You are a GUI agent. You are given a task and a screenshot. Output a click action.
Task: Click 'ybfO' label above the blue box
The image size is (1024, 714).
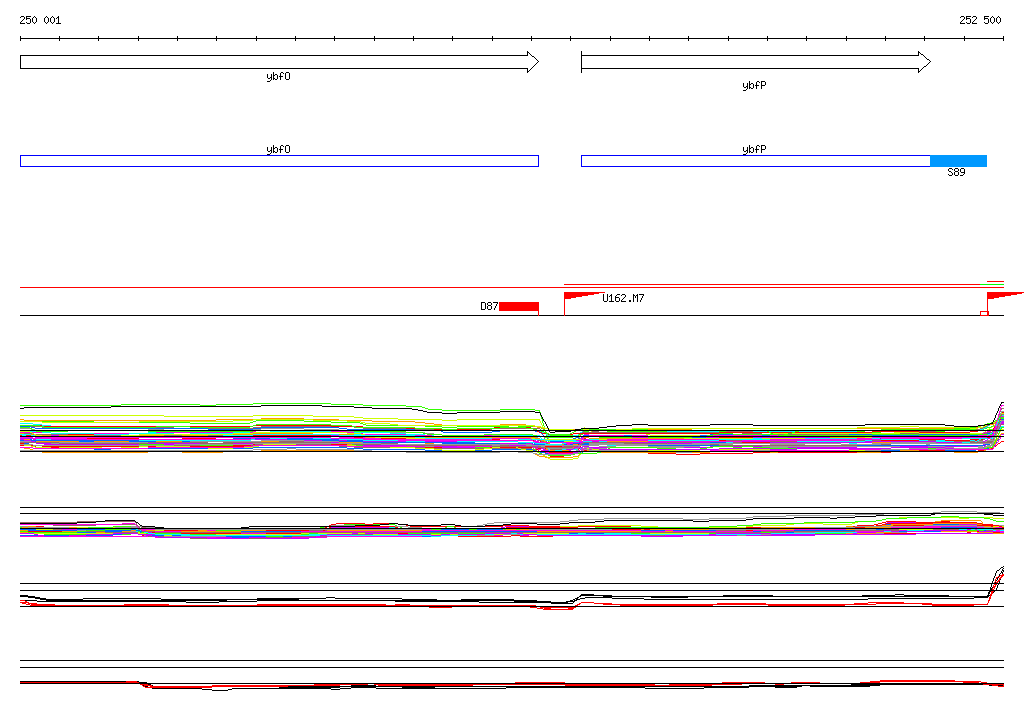click(x=278, y=150)
